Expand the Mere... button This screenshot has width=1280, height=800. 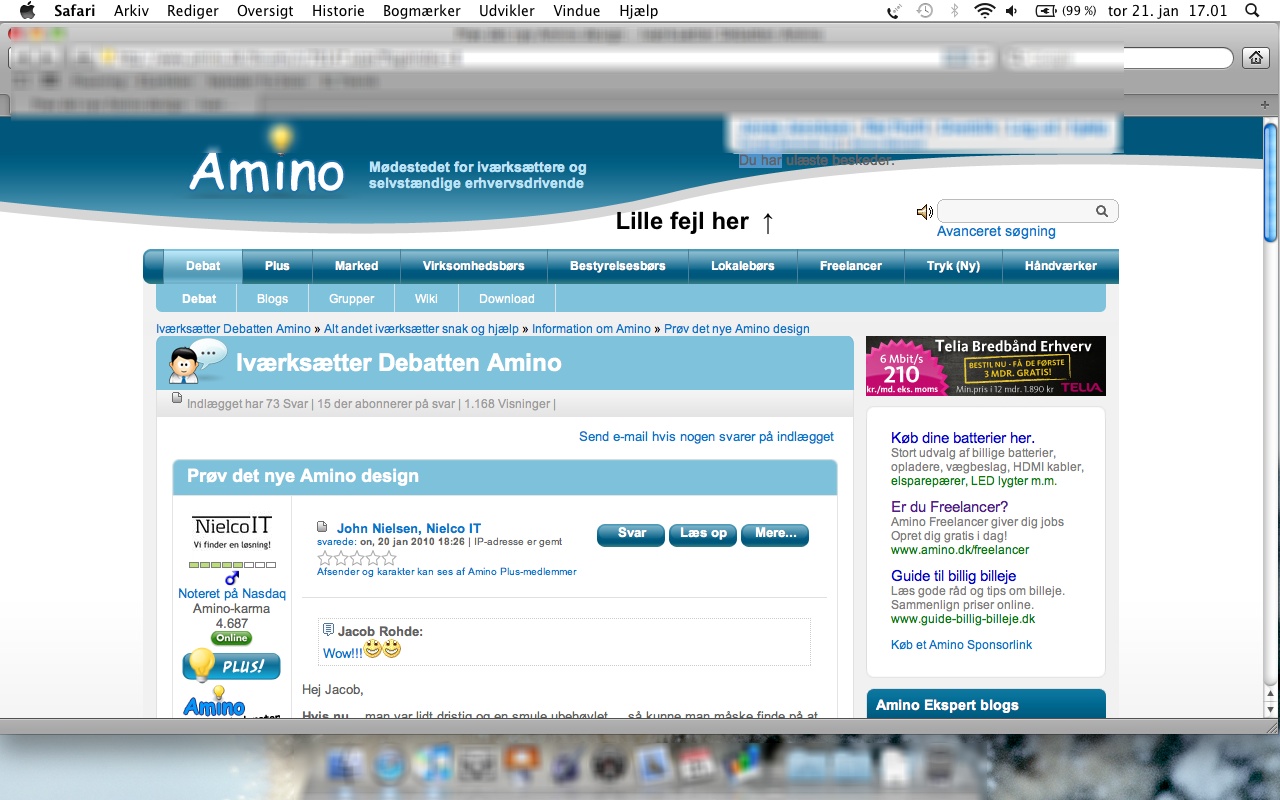click(x=775, y=534)
